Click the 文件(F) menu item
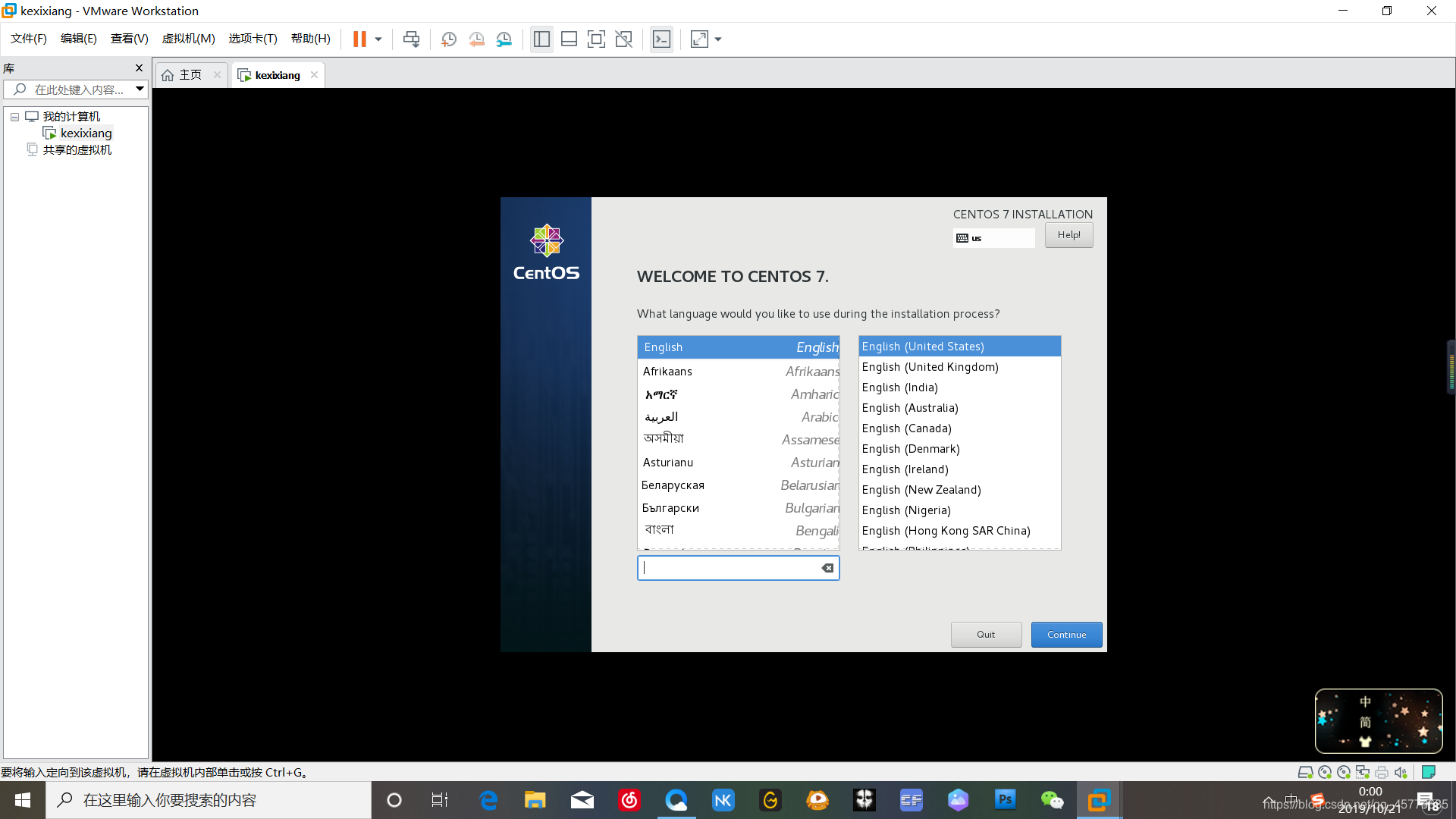The height and width of the screenshot is (819, 1456). [x=29, y=38]
